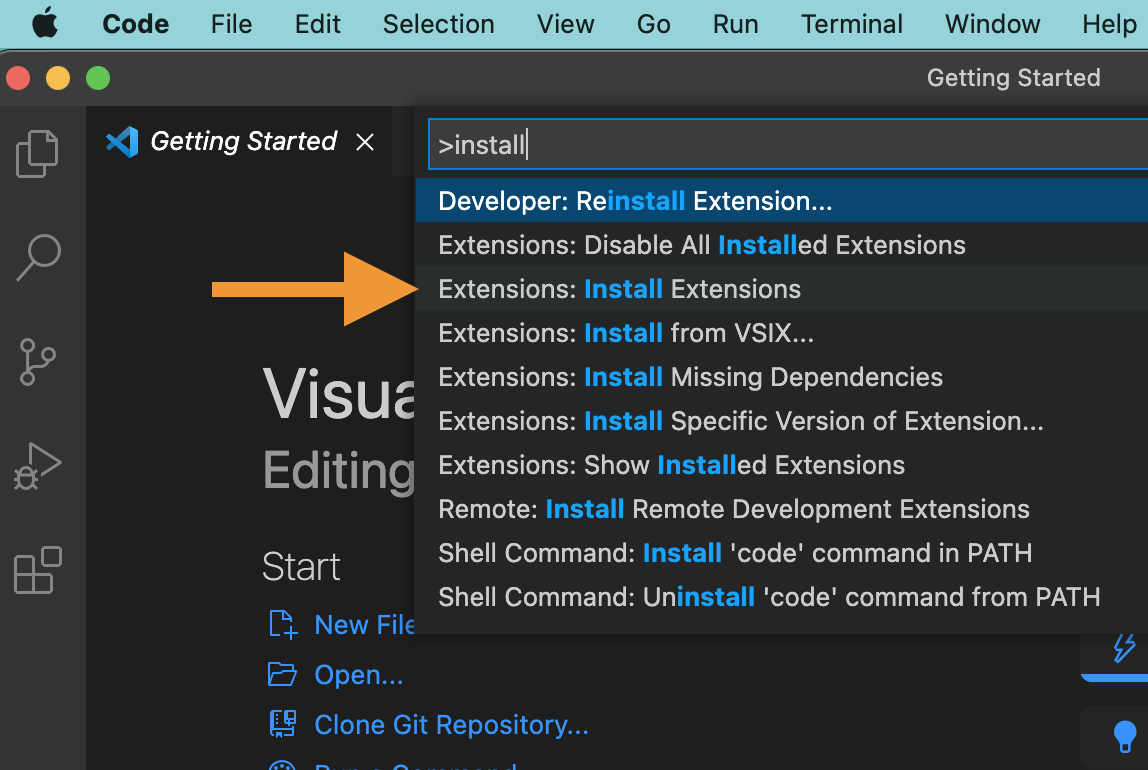Select the Run and Debug icon

pos(38,465)
